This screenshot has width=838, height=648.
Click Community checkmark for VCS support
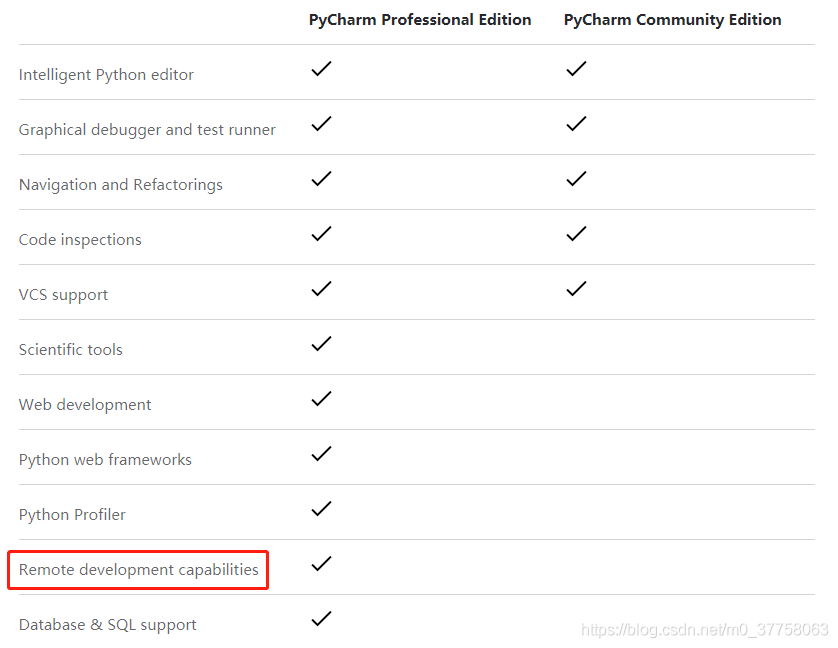coord(576,289)
